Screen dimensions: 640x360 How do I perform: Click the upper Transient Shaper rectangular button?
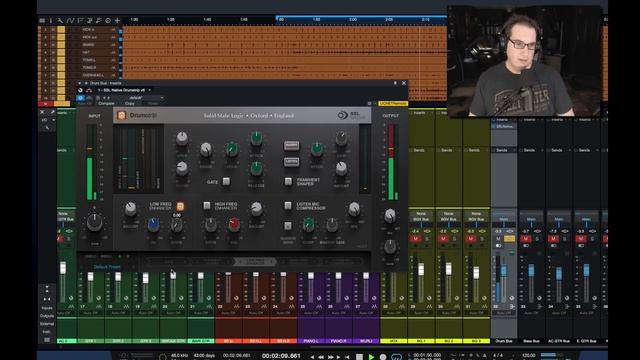(x=291, y=145)
